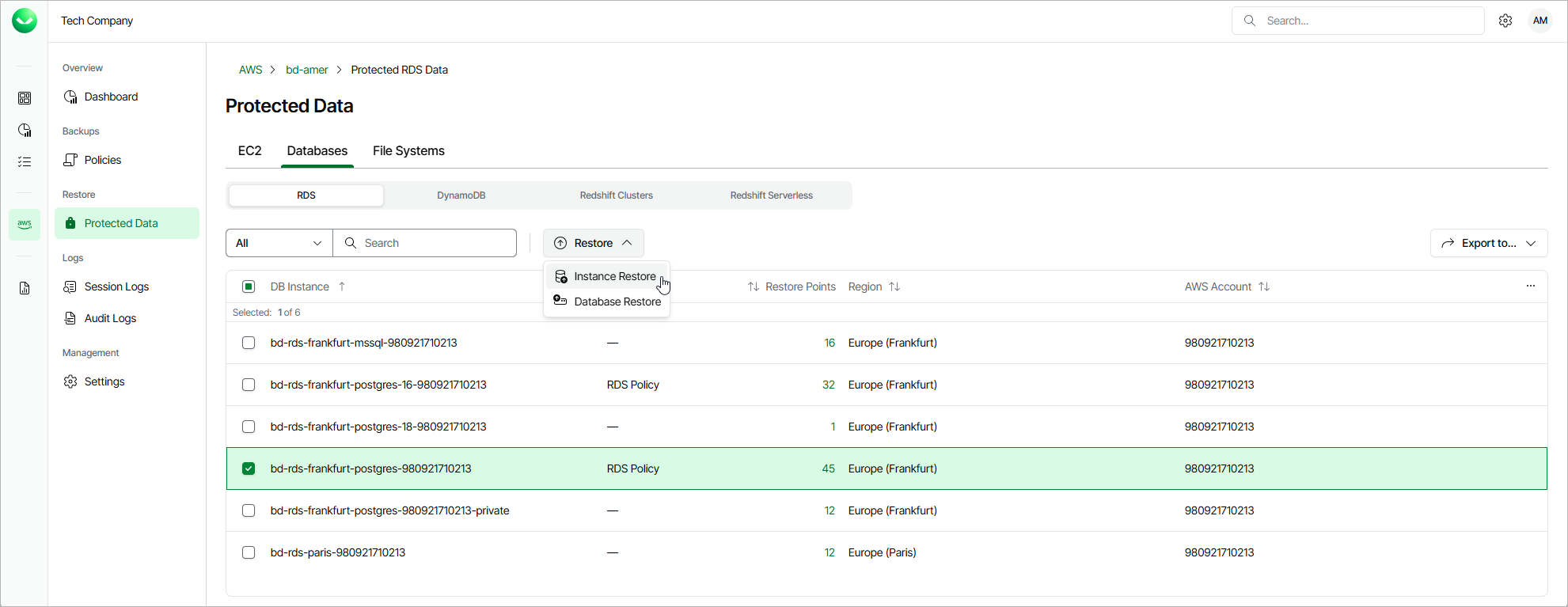The width and height of the screenshot is (1568, 607).
Task: Sort by DB Instance arrow icon
Action: (x=342, y=286)
